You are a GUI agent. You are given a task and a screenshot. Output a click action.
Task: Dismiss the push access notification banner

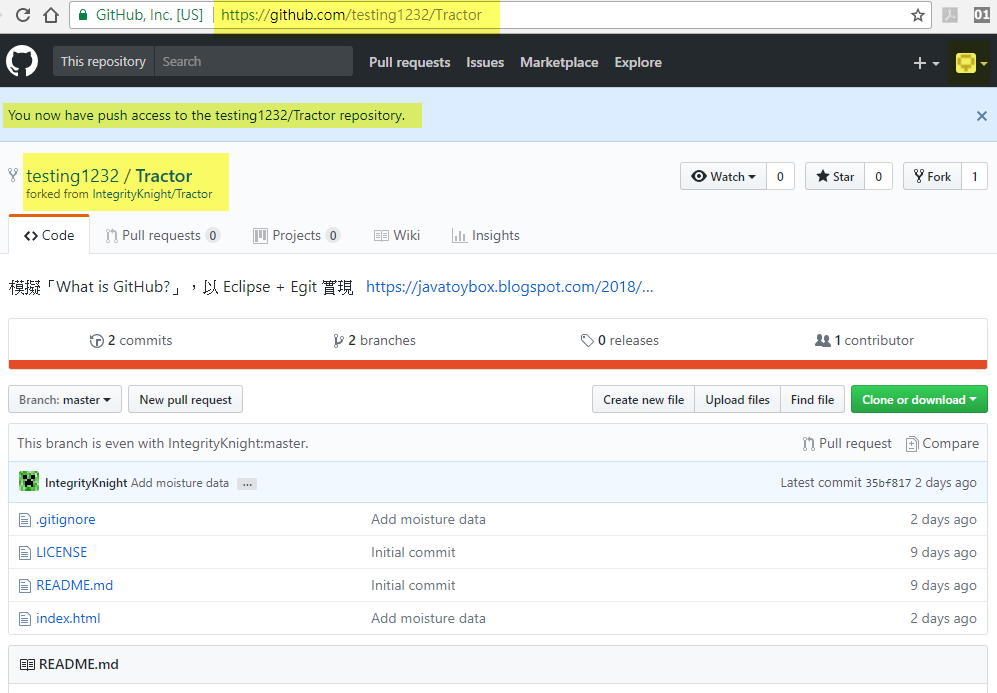[x=981, y=115]
